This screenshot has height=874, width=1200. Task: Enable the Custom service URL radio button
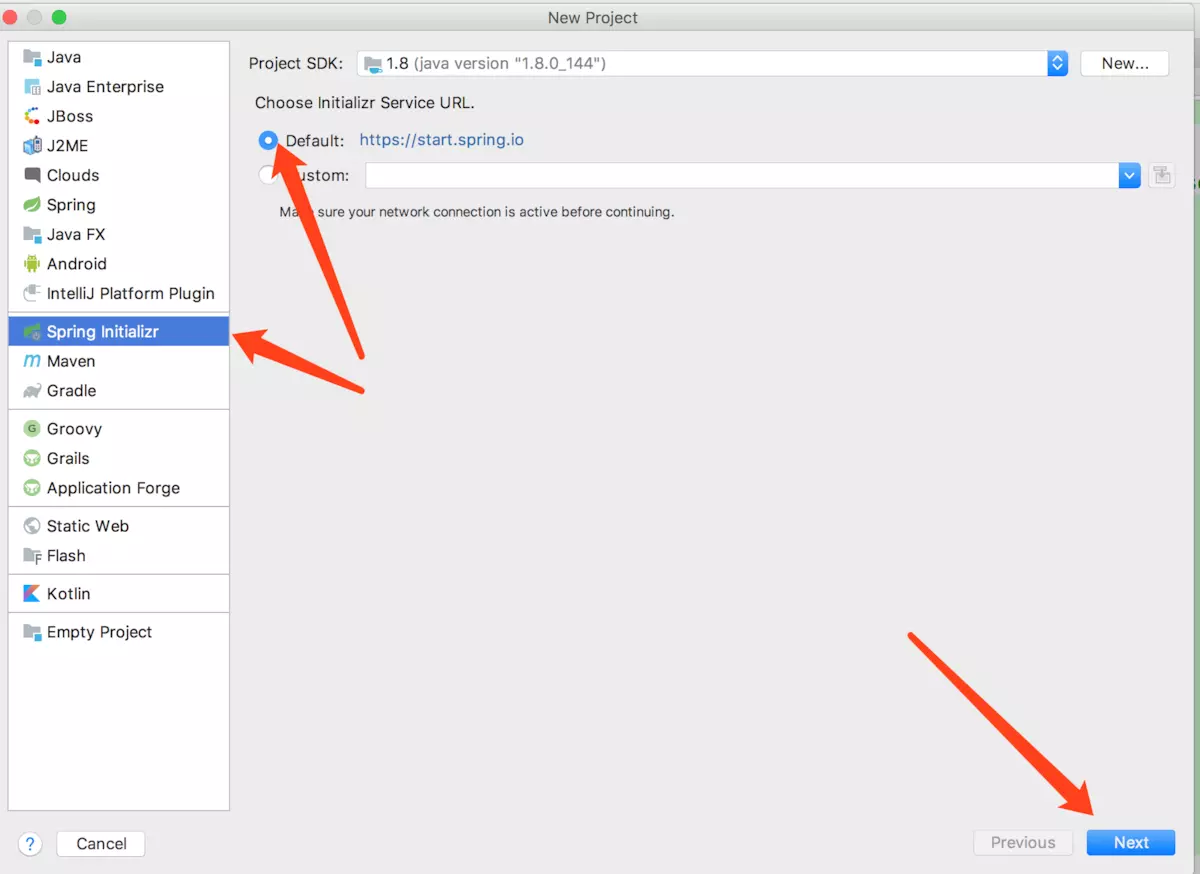coord(268,175)
